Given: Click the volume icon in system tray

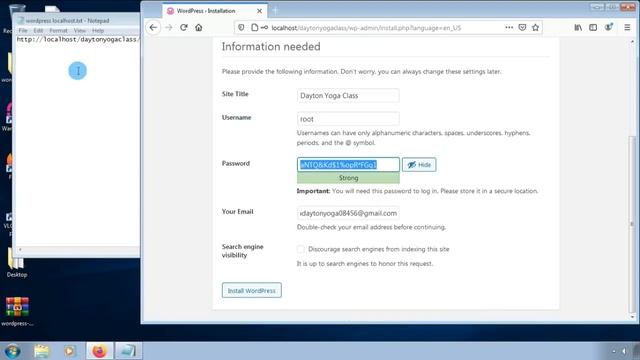Looking at the screenshot, I should click(x=624, y=351).
